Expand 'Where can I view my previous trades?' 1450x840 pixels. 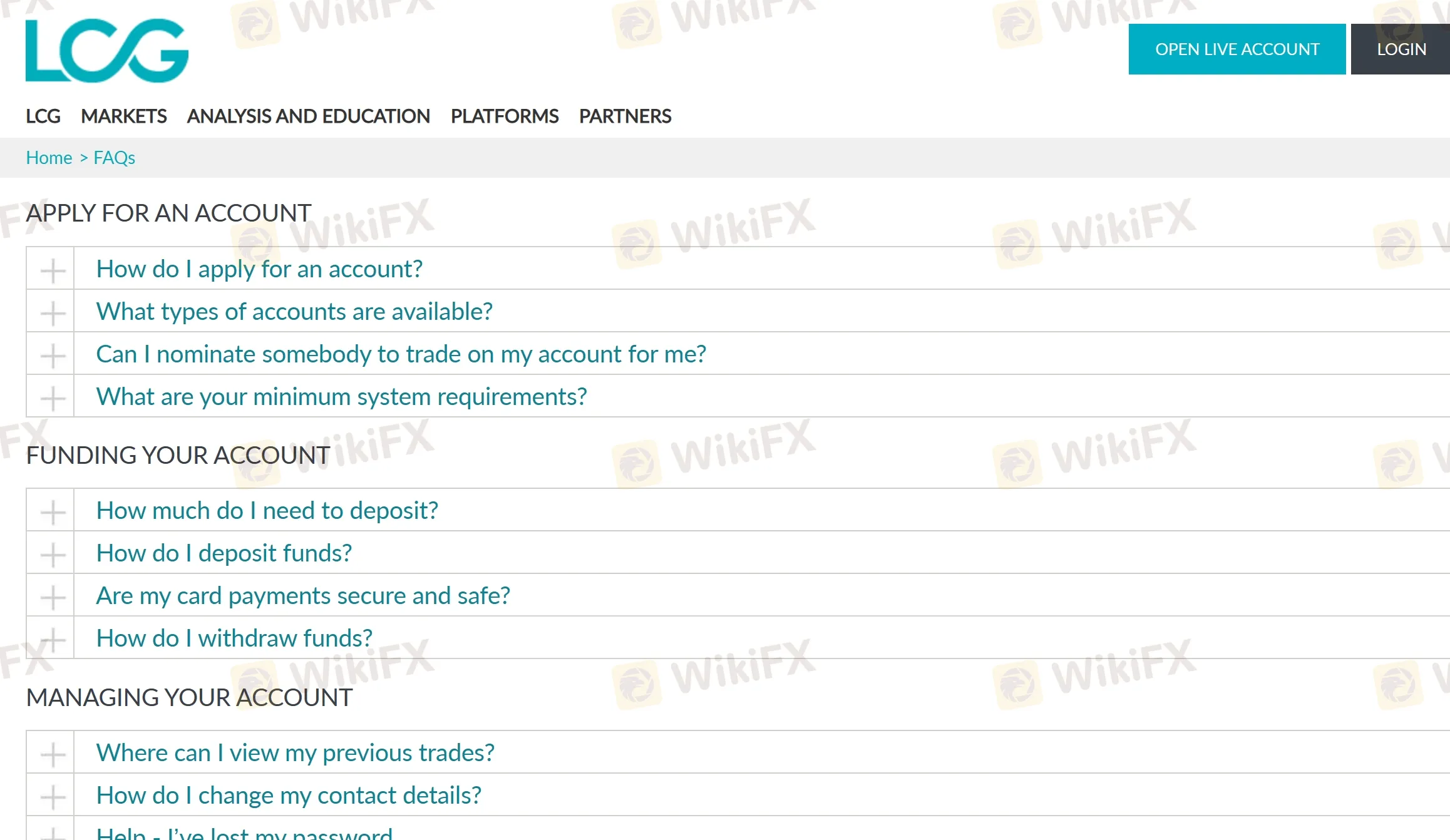pyautogui.click(x=296, y=753)
